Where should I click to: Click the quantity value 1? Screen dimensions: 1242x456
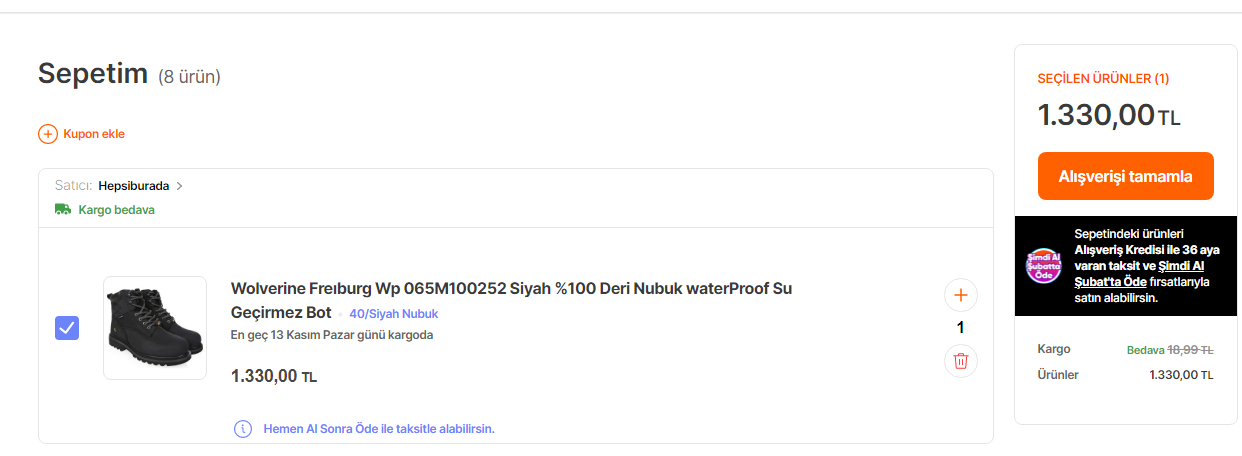point(961,328)
